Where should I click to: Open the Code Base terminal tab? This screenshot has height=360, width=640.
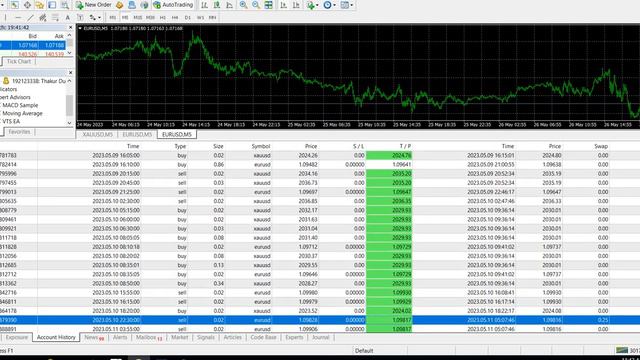(263, 337)
